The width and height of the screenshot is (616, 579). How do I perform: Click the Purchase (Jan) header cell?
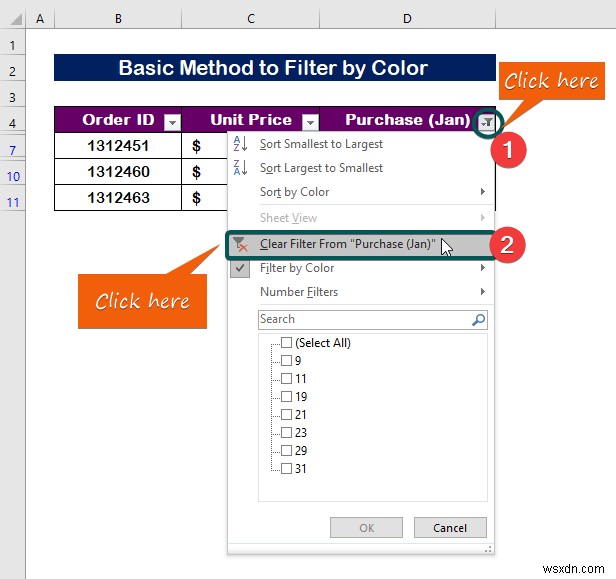coord(407,120)
